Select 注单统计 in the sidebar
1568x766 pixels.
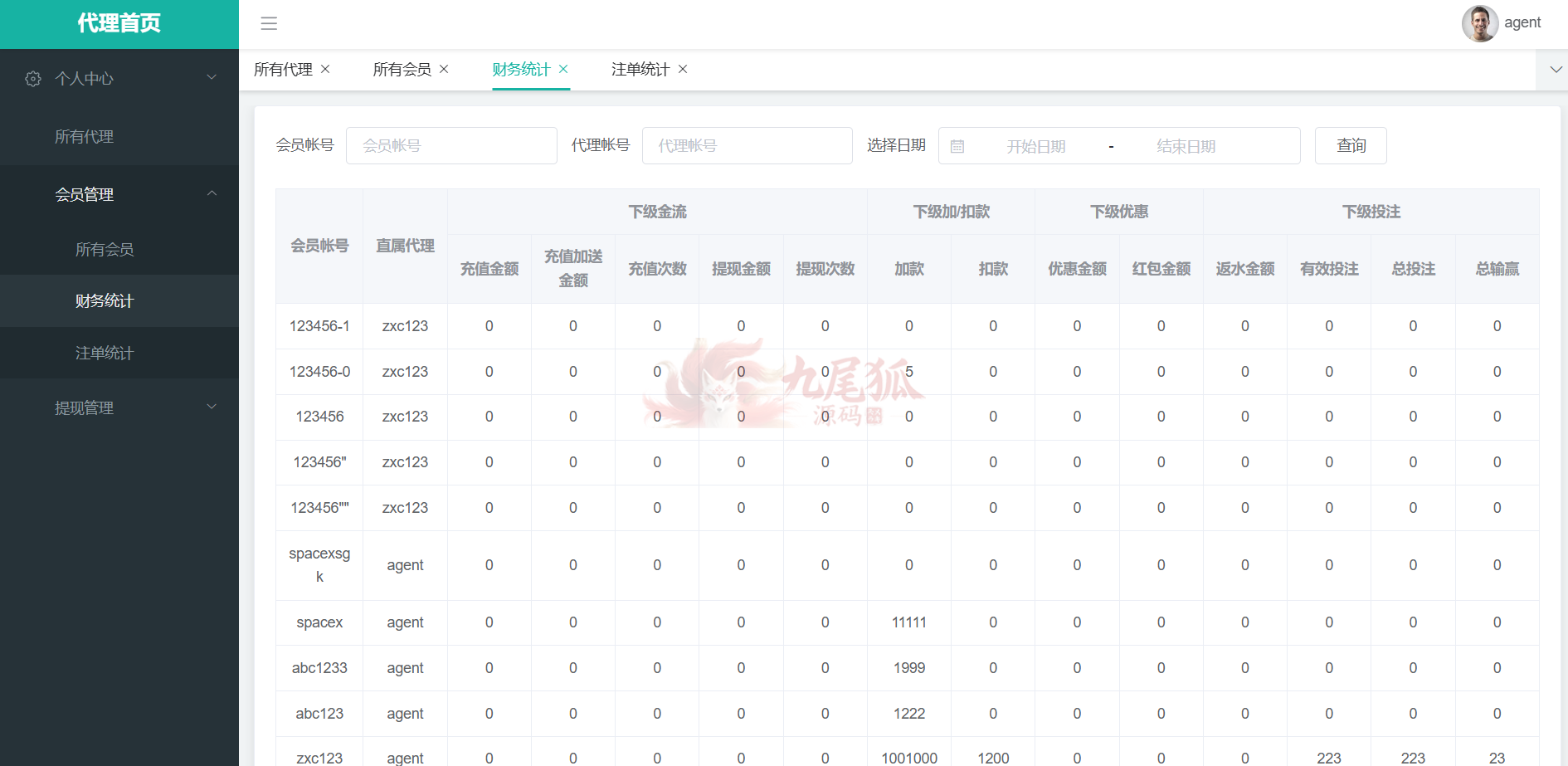[x=105, y=354]
